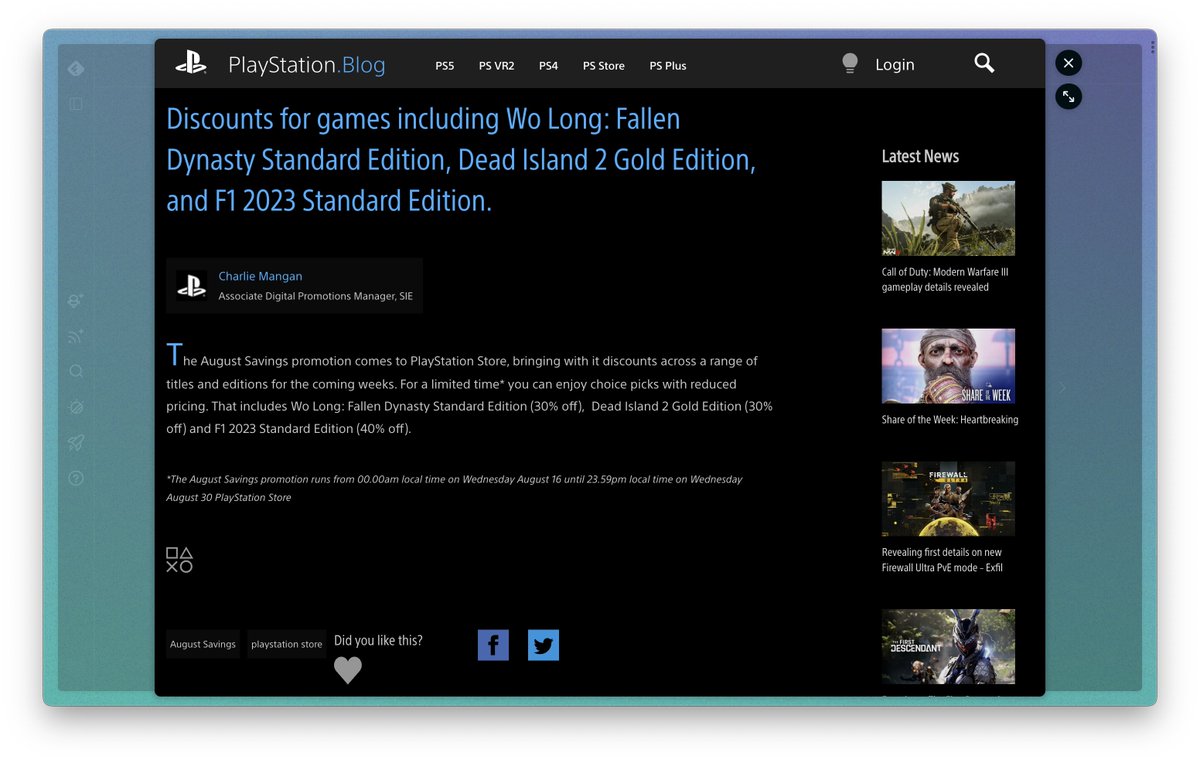Open the PS Plus menu item
This screenshot has height=763, width=1200.
(x=668, y=66)
